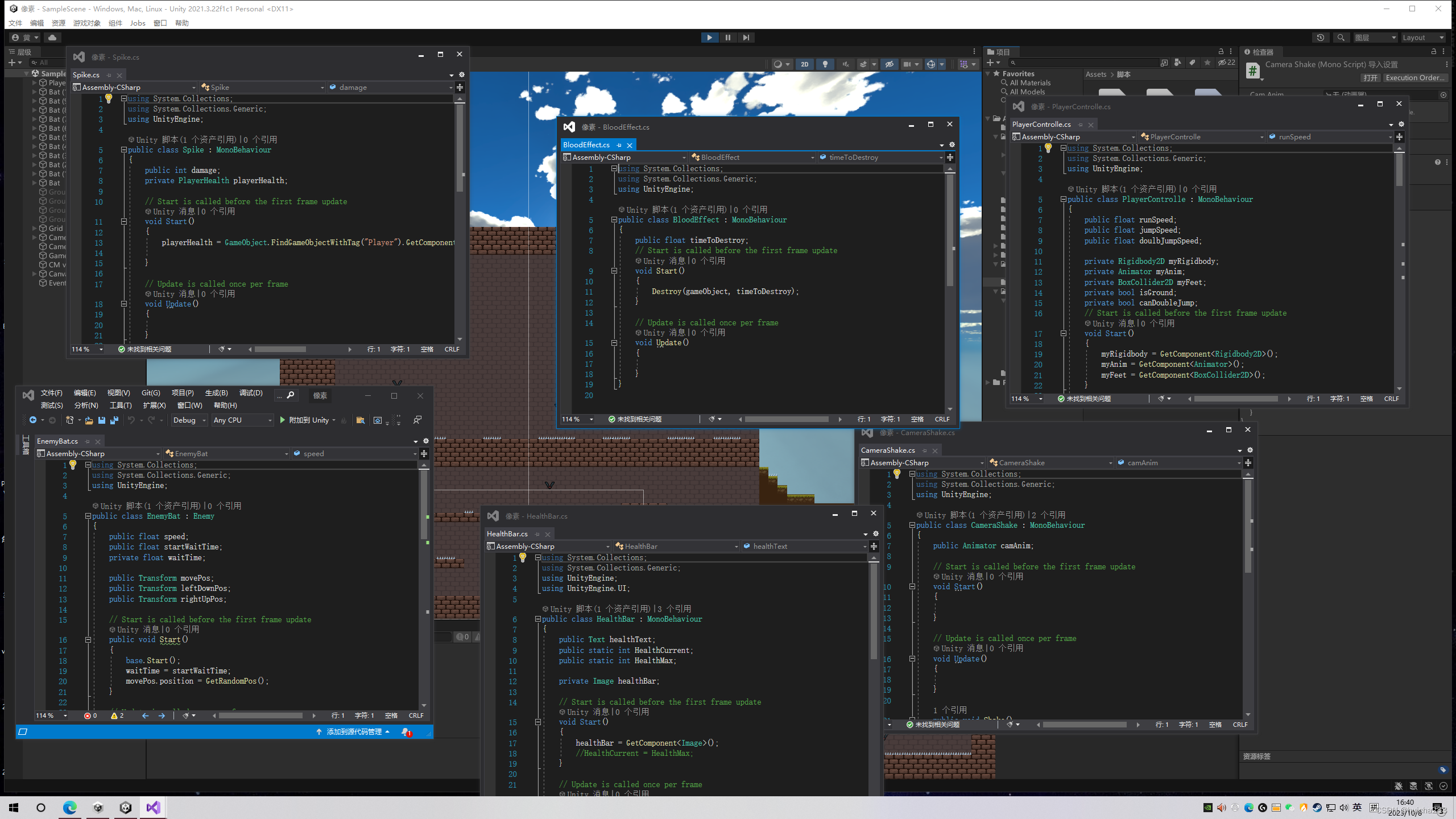This screenshot has height=819, width=1456.
Task: Click Visual Studio navigate backward icon
Action: (x=33, y=420)
